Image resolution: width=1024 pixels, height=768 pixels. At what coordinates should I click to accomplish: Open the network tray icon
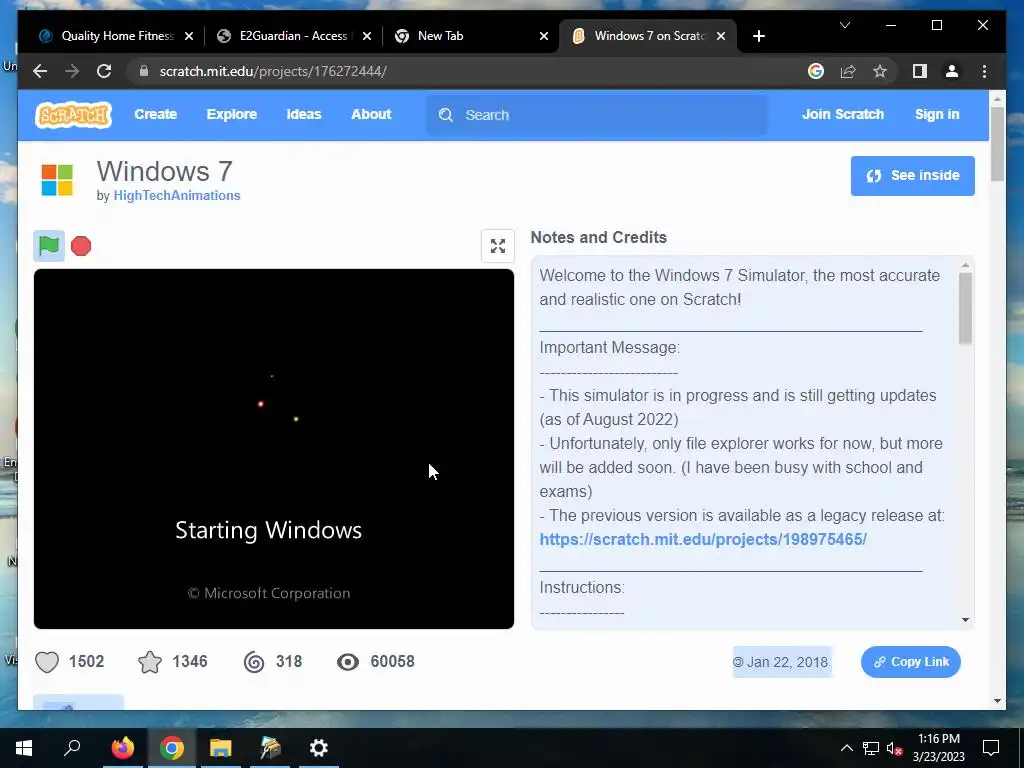(x=871, y=748)
